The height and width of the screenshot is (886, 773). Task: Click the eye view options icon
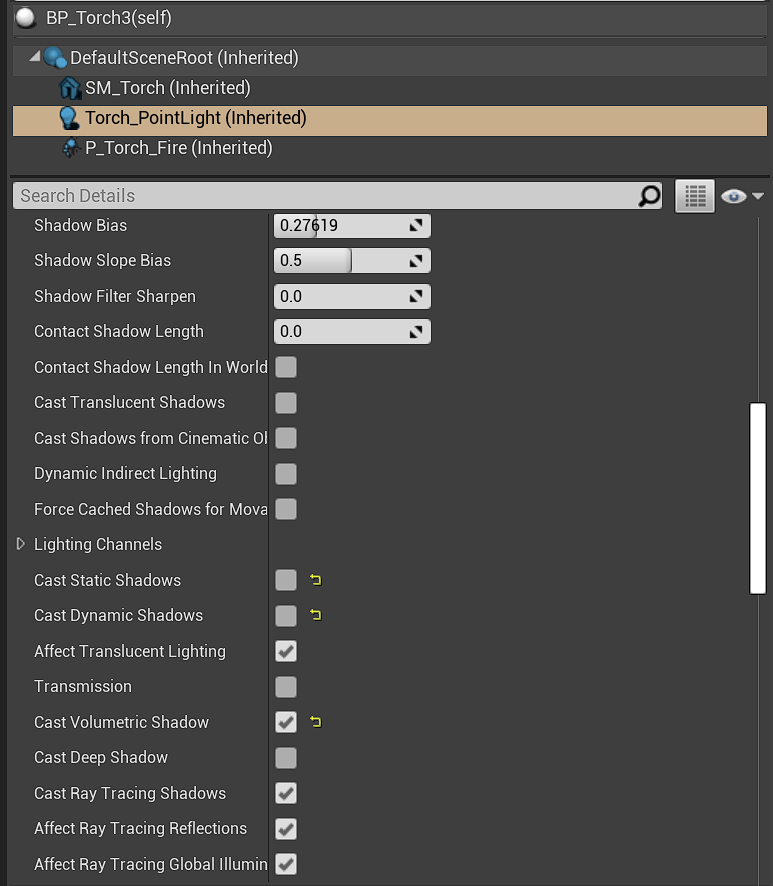pos(734,196)
